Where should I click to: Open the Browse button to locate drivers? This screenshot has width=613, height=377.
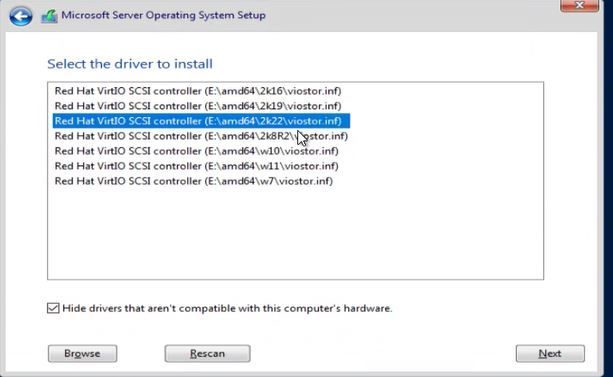82,354
